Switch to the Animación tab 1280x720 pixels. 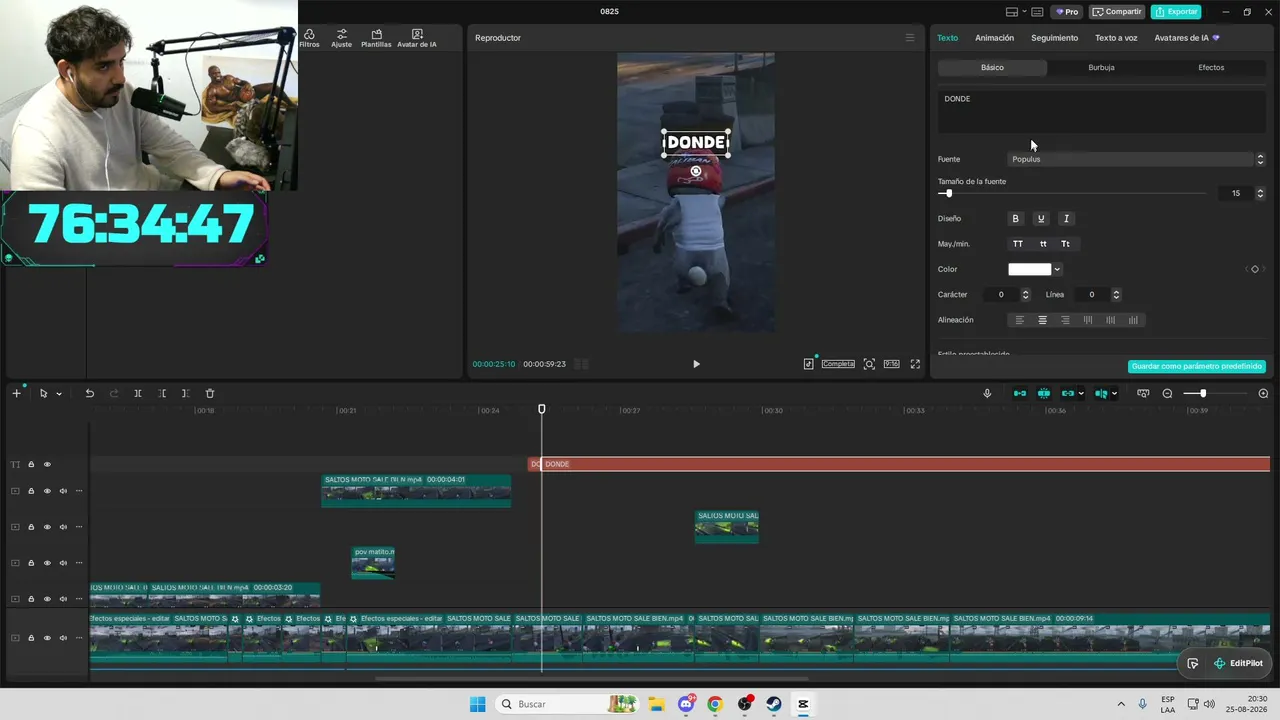point(994,38)
